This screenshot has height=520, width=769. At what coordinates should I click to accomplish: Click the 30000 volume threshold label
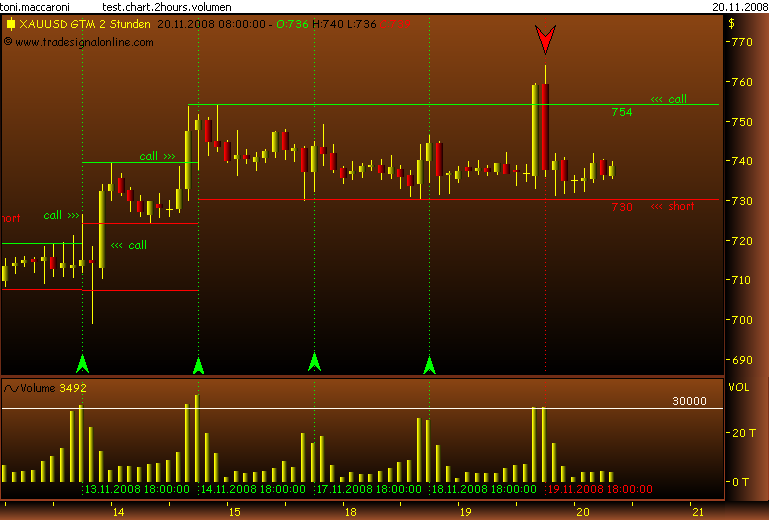[688, 401]
